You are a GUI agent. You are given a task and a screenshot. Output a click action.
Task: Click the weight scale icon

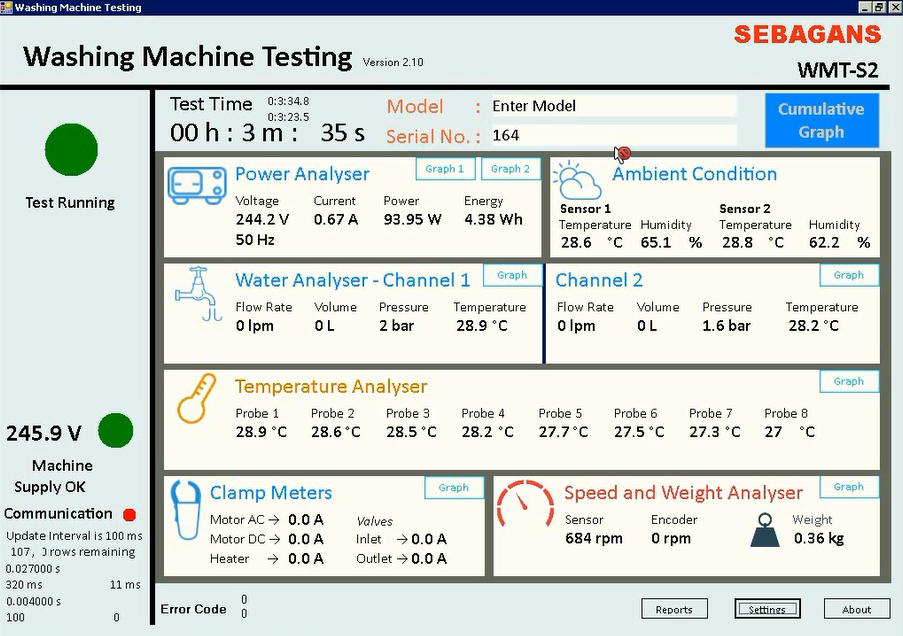tap(765, 530)
